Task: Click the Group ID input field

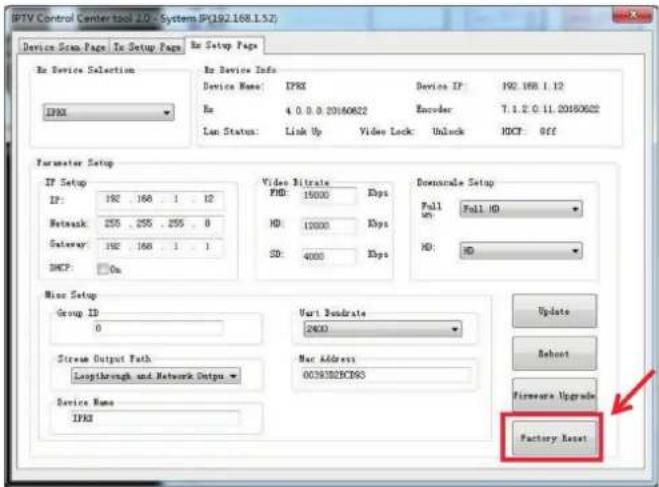Action: tap(158, 328)
